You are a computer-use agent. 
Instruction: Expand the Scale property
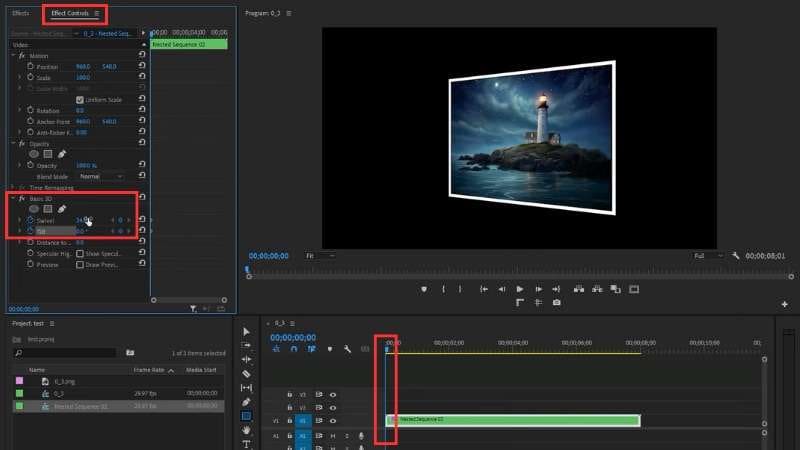point(20,78)
